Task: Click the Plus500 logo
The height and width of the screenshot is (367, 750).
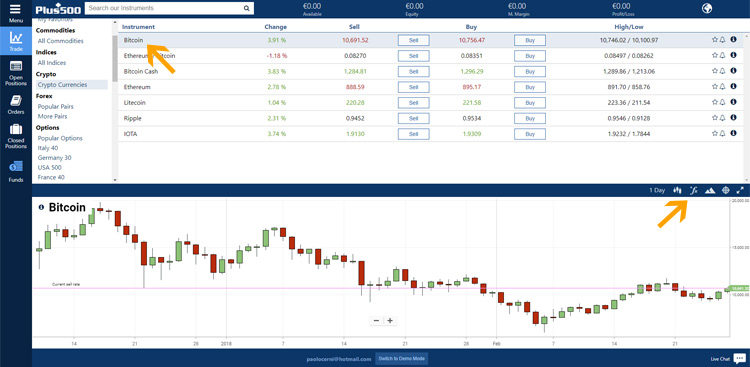Action: click(x=57, y=9)
